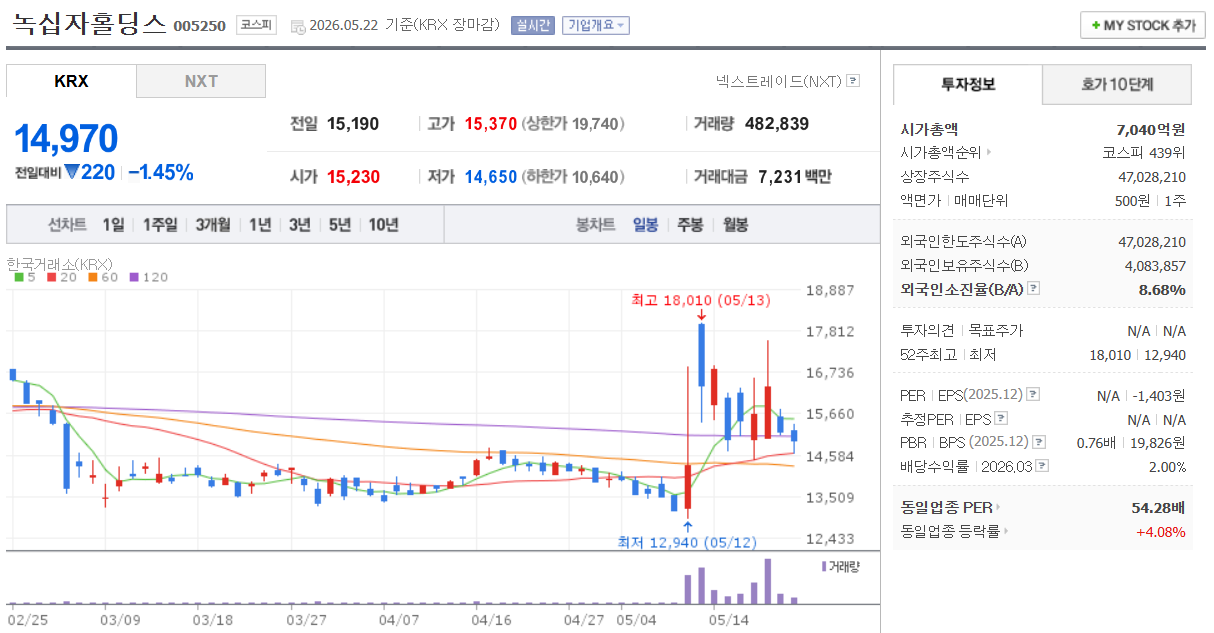The image size is (1214, 633).
Task: Click the calendar clock icon beside the date
Action: (298, 26)
